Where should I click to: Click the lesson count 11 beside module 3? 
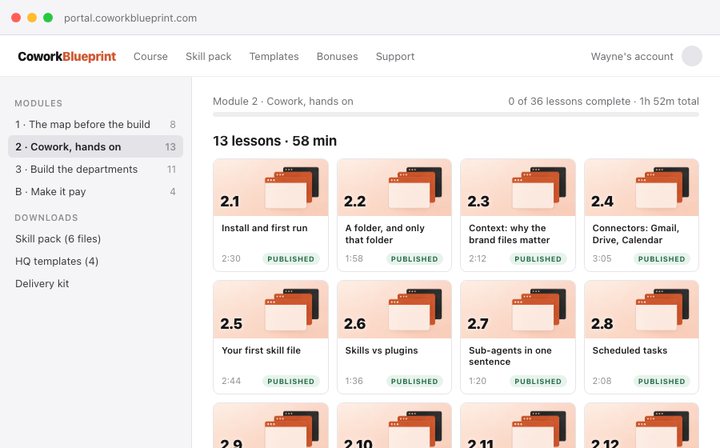coord(171,169)
